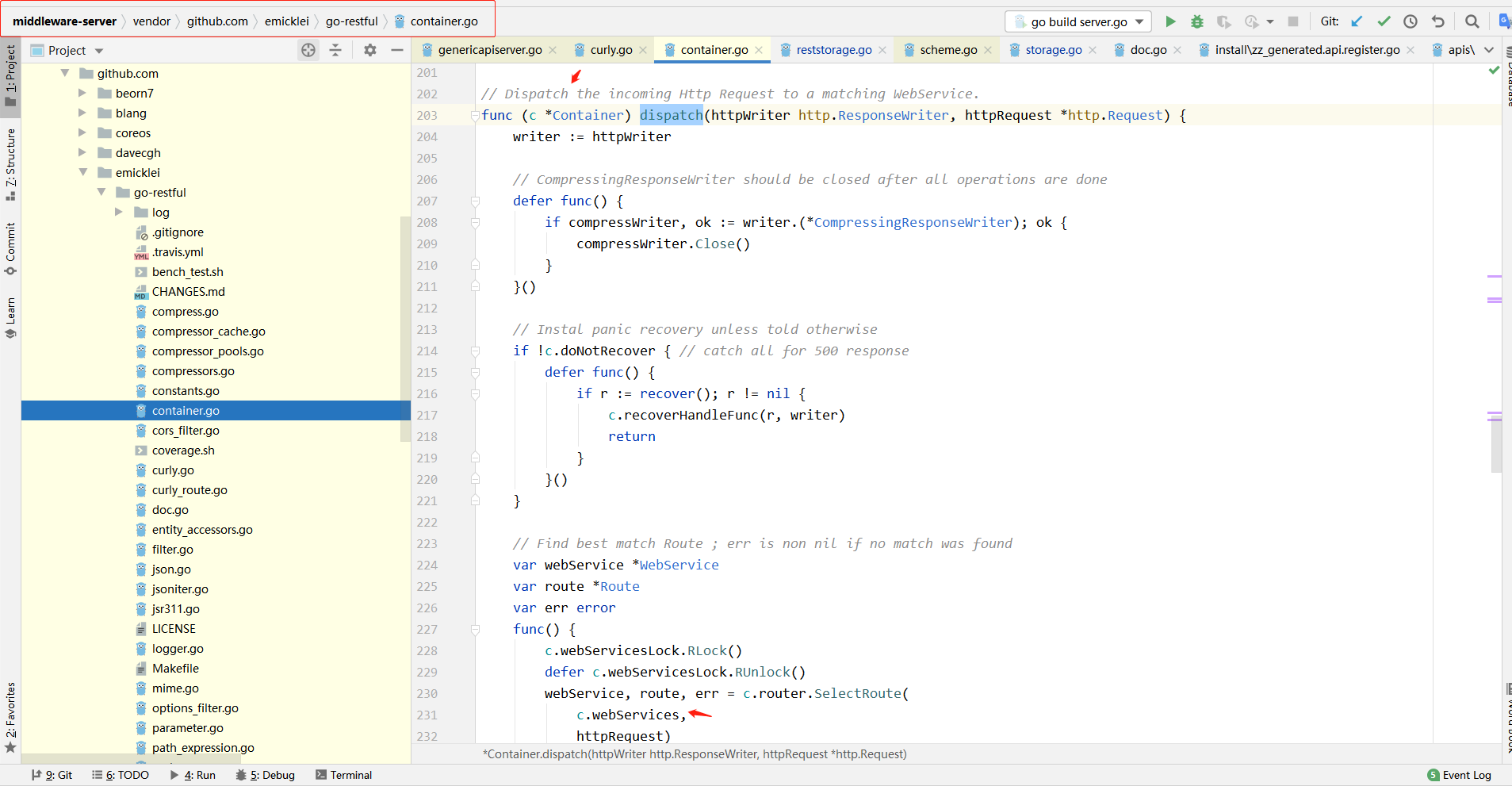Click the locate file target icon in Project panel
Image resolution: width=1512 pixels, height=786 pixels.
(x=308, y=50)
